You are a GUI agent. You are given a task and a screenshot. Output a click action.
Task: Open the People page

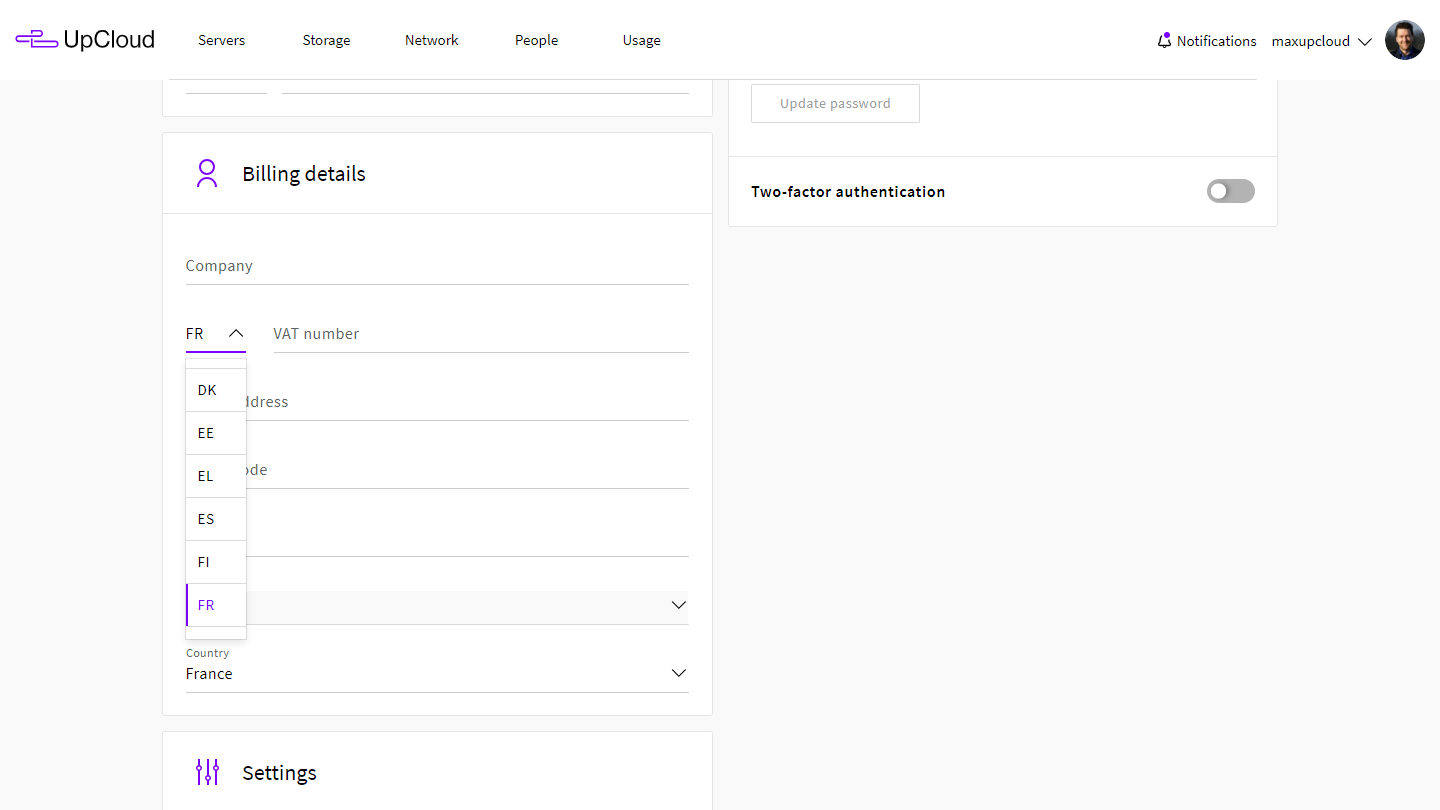tap(536, 40)
